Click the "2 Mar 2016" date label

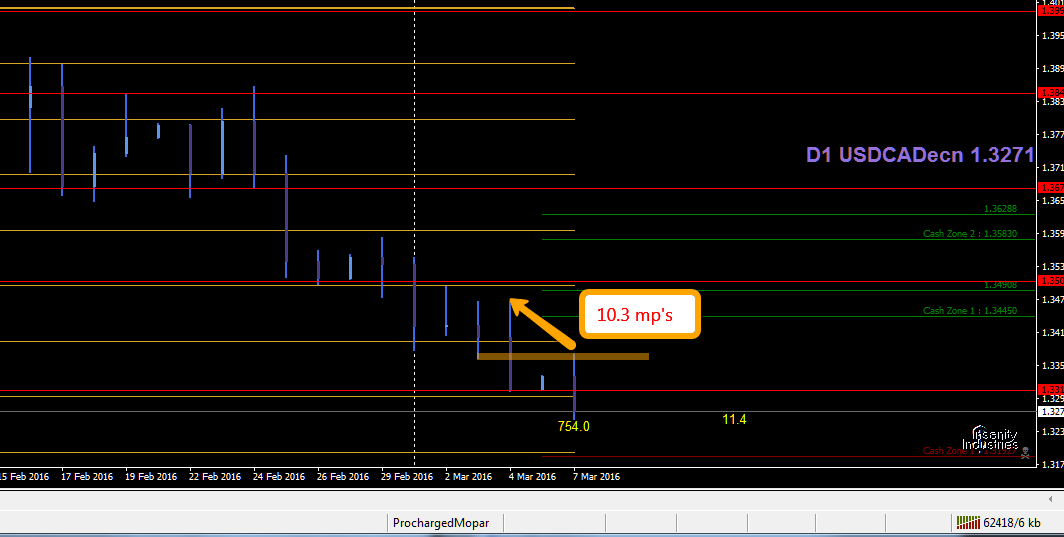pyautogui.click(x=468, y=477)
